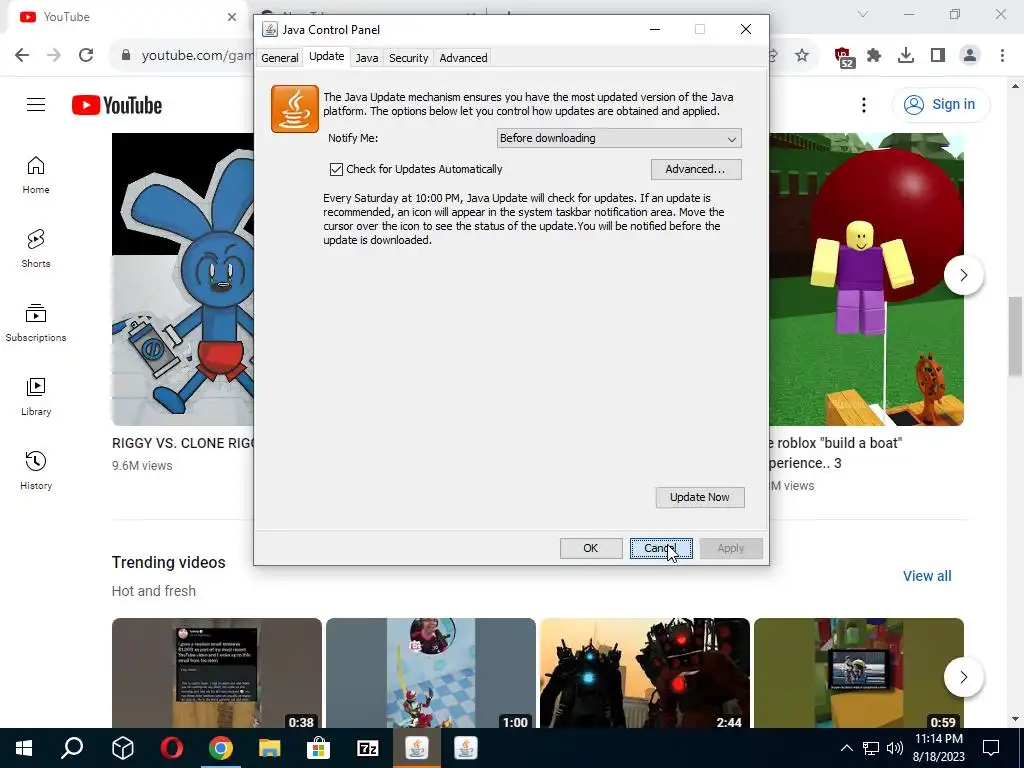Open History in YouTube sidebar
Viewport: 1024px width, 768px height.
point(36,471)
